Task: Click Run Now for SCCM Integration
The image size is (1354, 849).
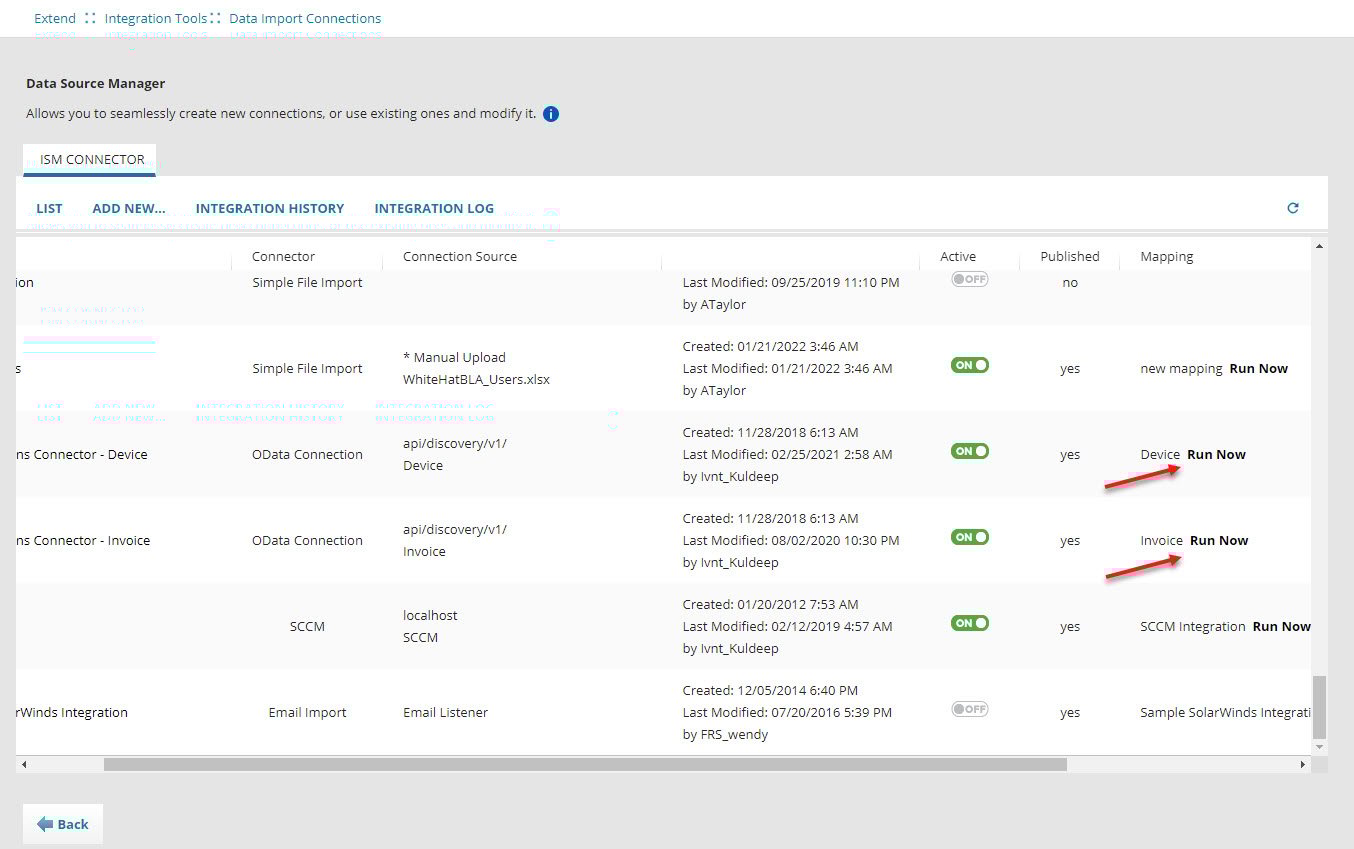Action: [1281, 627]
